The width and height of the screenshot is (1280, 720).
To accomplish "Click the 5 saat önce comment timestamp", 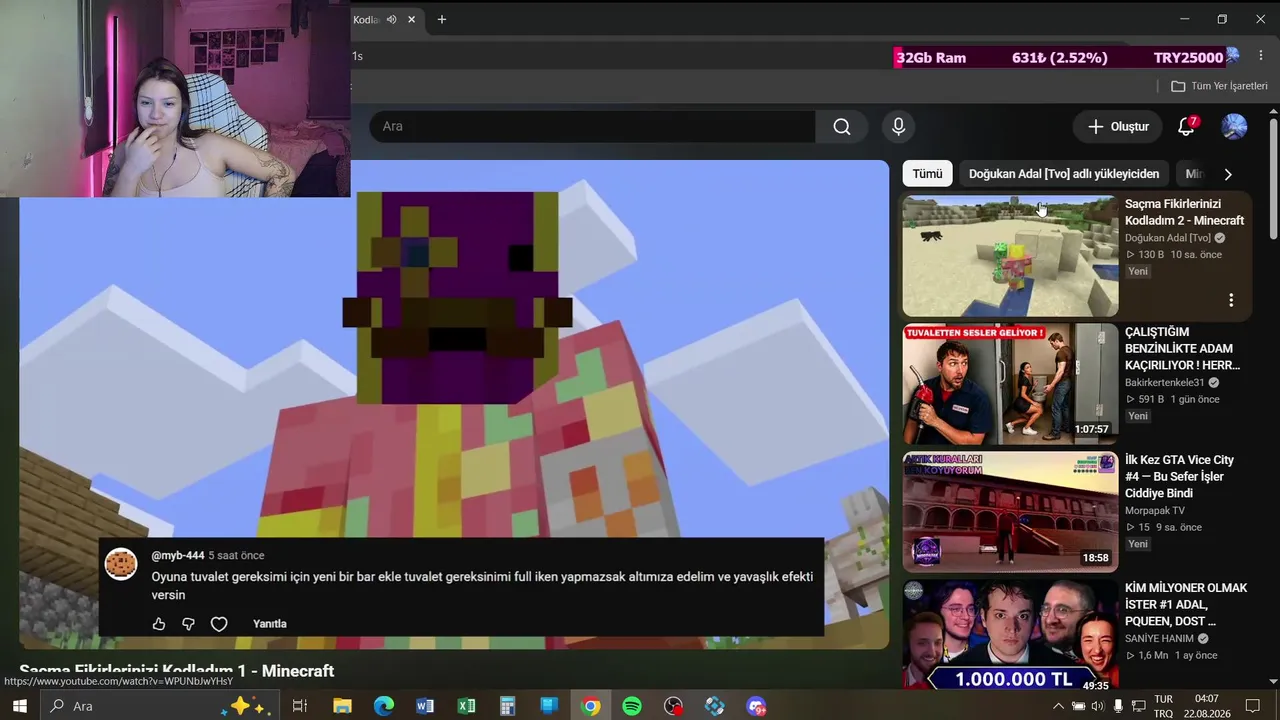I will coord(237,556).
